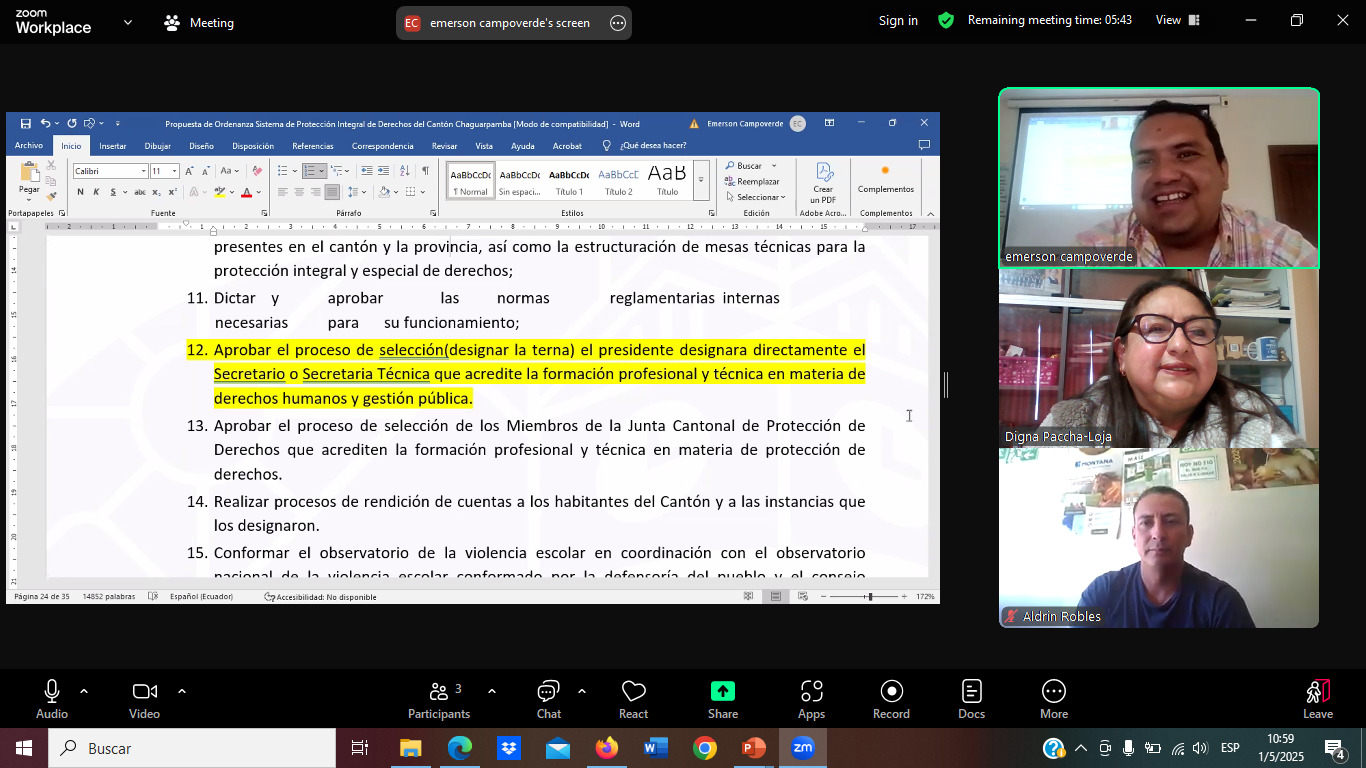Leave the Zoom meeting
Screen dimensions: 1366x768
(x=1318, y=700)
